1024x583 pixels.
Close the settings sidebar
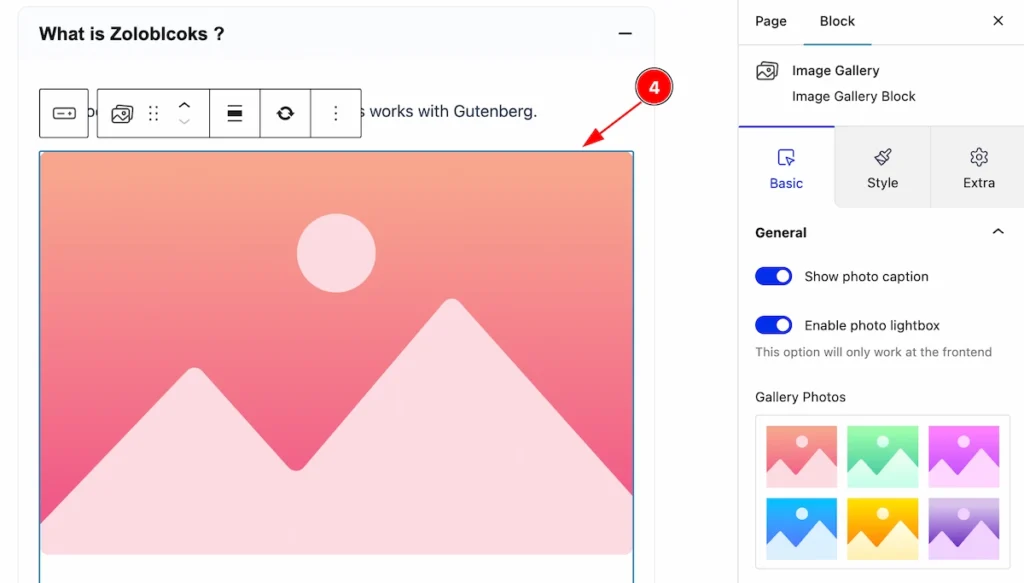(x=998, y=21)
